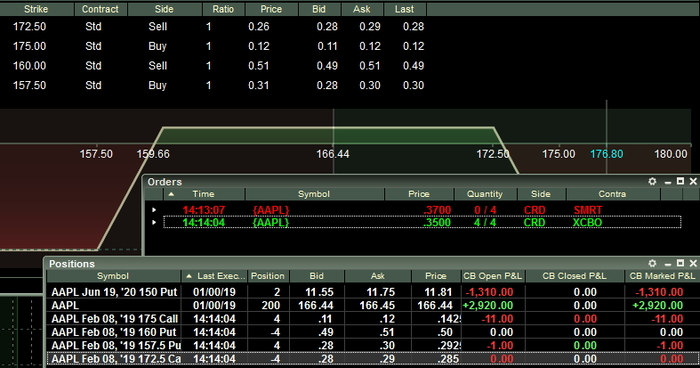Sort orders by Quantity column

click(485, 194)
